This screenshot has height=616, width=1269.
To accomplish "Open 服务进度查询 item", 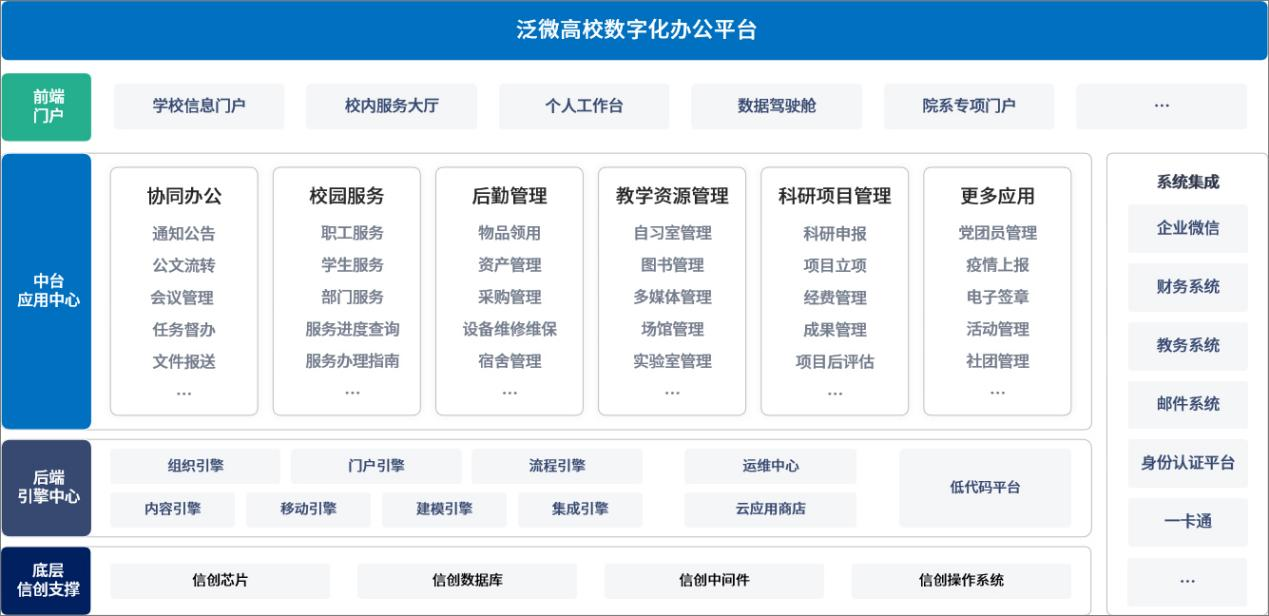I will coord(352,329).
